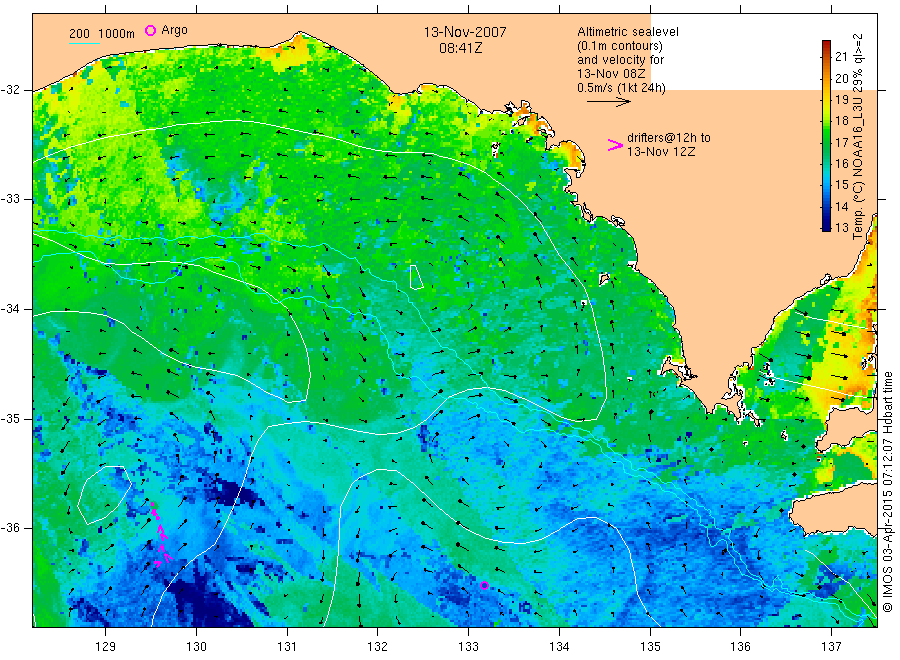This screenshot has height=660, width=900.
Task: Click the '0.5m/s (1kt 24h)' text
Action: [621, 88]
